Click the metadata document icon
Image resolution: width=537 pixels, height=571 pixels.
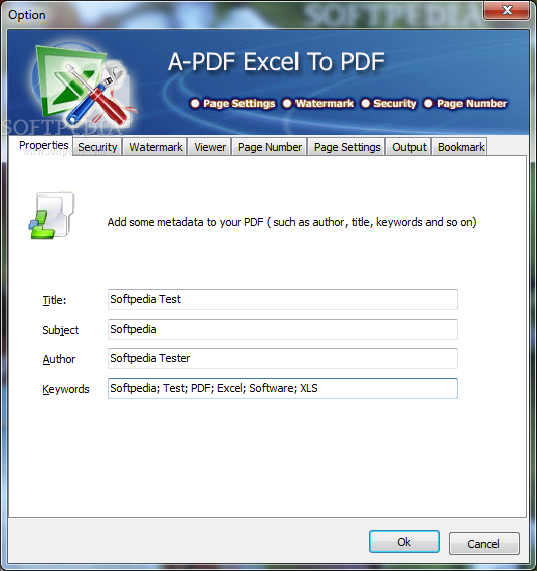(x=51, y=215)
